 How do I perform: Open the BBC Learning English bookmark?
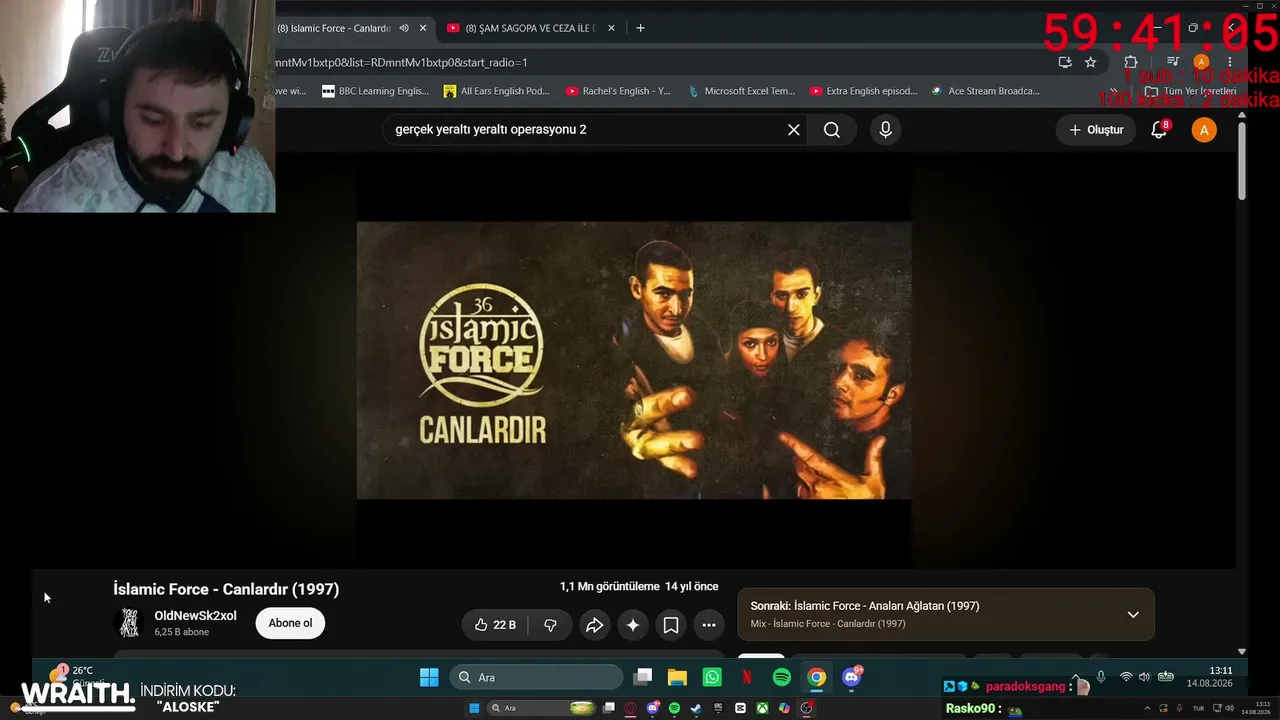tap(375, 91)
